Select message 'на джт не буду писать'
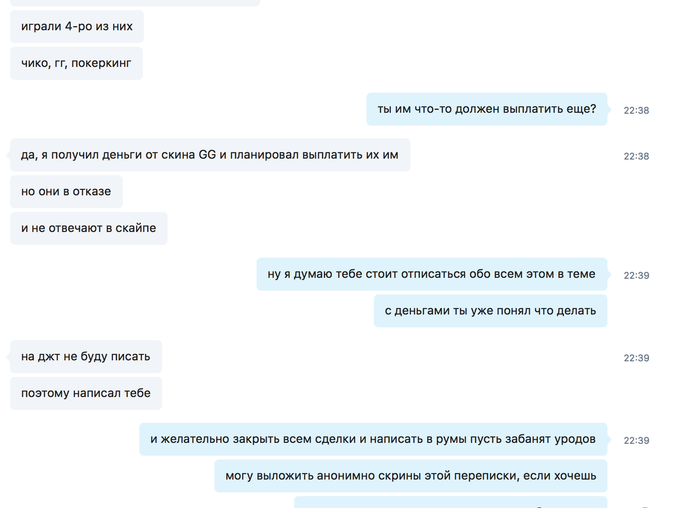700x508 pixels. [x=86, y=357]
